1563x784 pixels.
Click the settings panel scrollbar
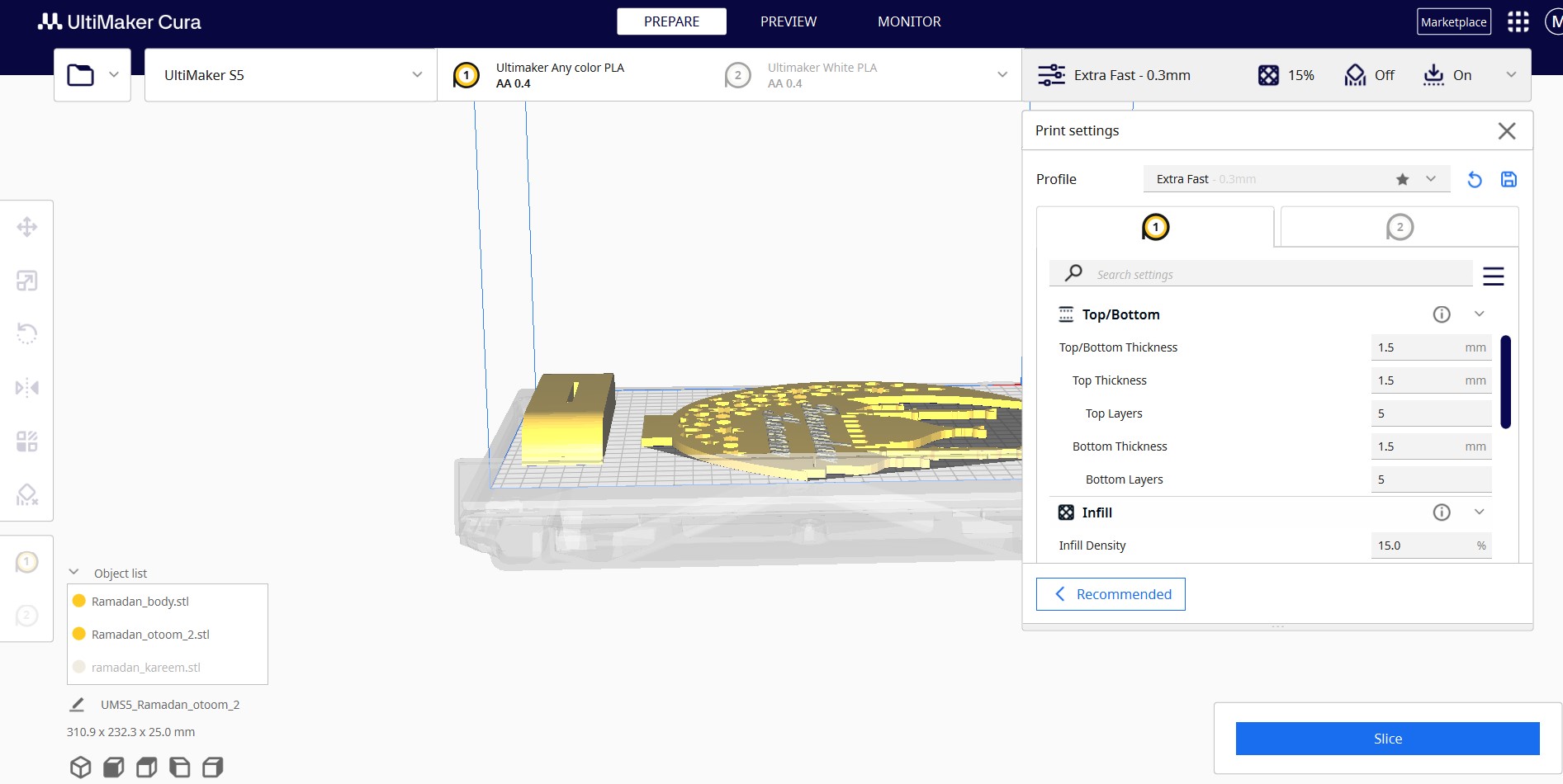coord(1505,382)
